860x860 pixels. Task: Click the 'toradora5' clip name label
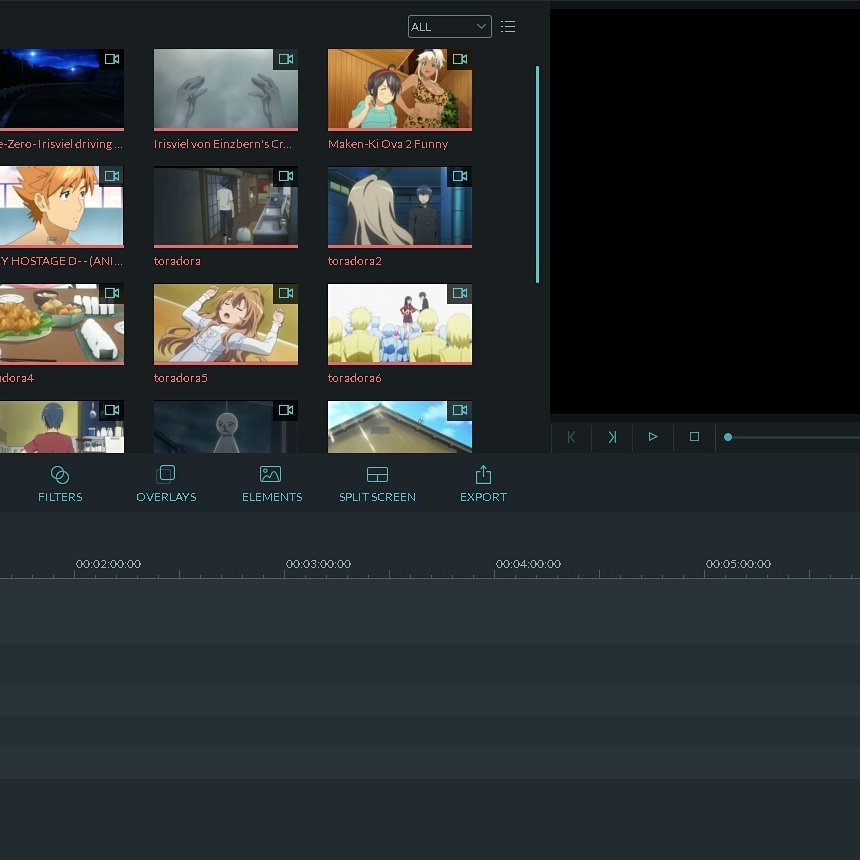(x=180, y=378)
